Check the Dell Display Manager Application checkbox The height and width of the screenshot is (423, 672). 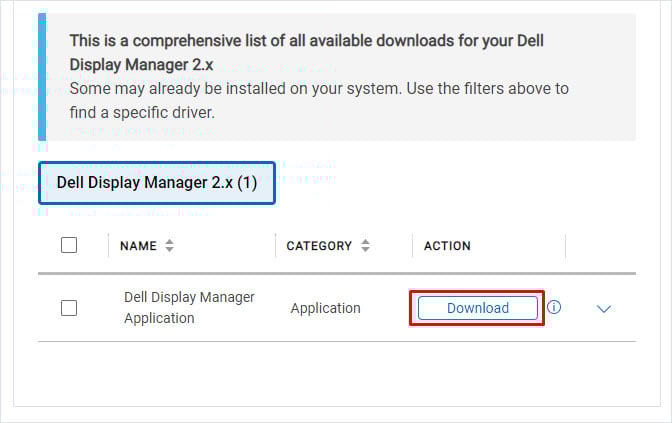(69, 308)
